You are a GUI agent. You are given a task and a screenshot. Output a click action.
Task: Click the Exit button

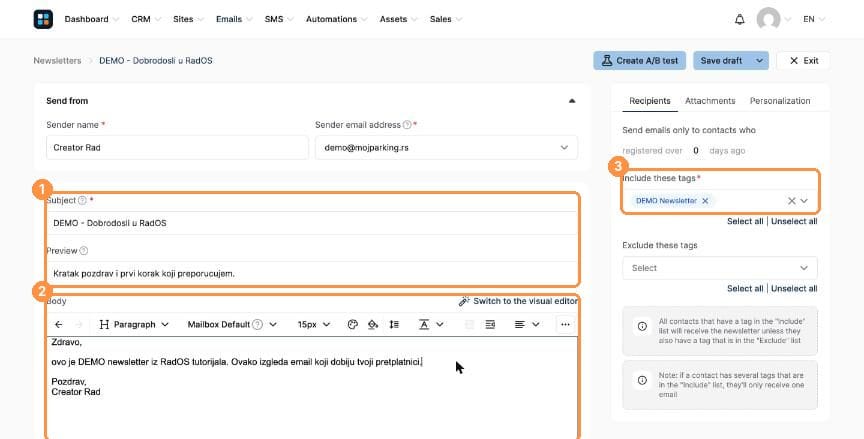coord(803,61)
